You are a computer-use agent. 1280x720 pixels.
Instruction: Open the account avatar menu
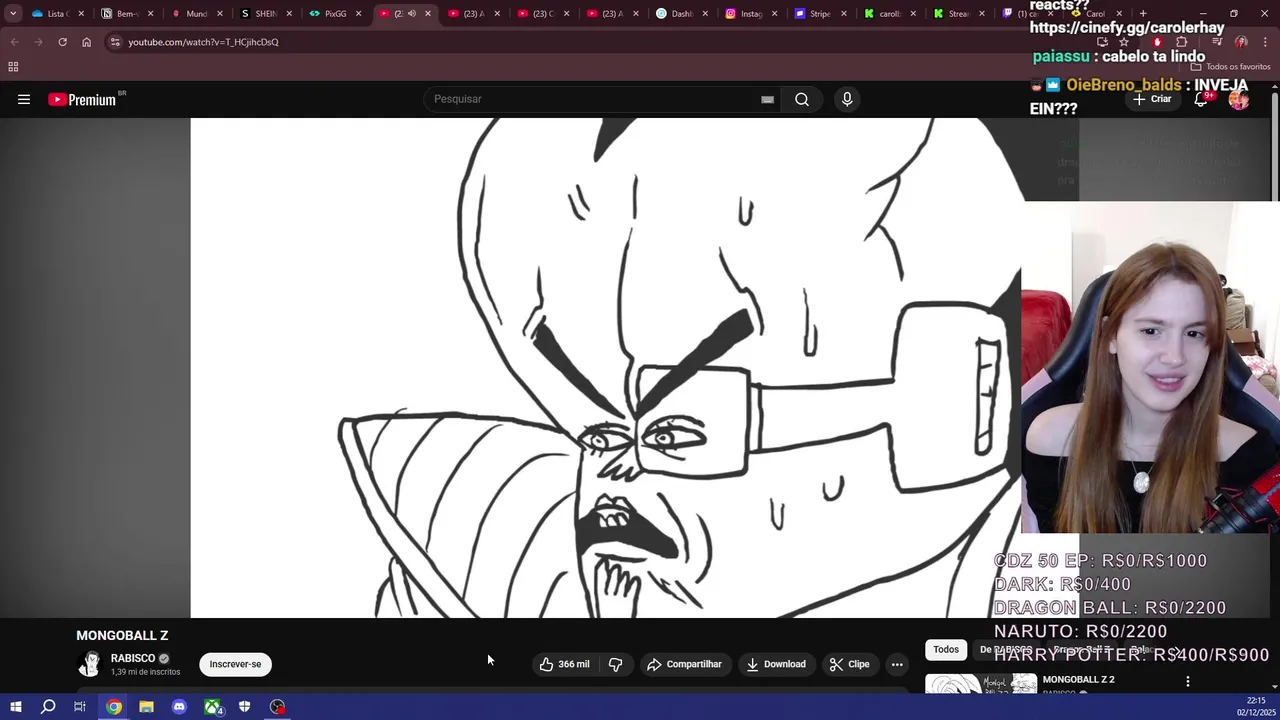point(1239,99)
